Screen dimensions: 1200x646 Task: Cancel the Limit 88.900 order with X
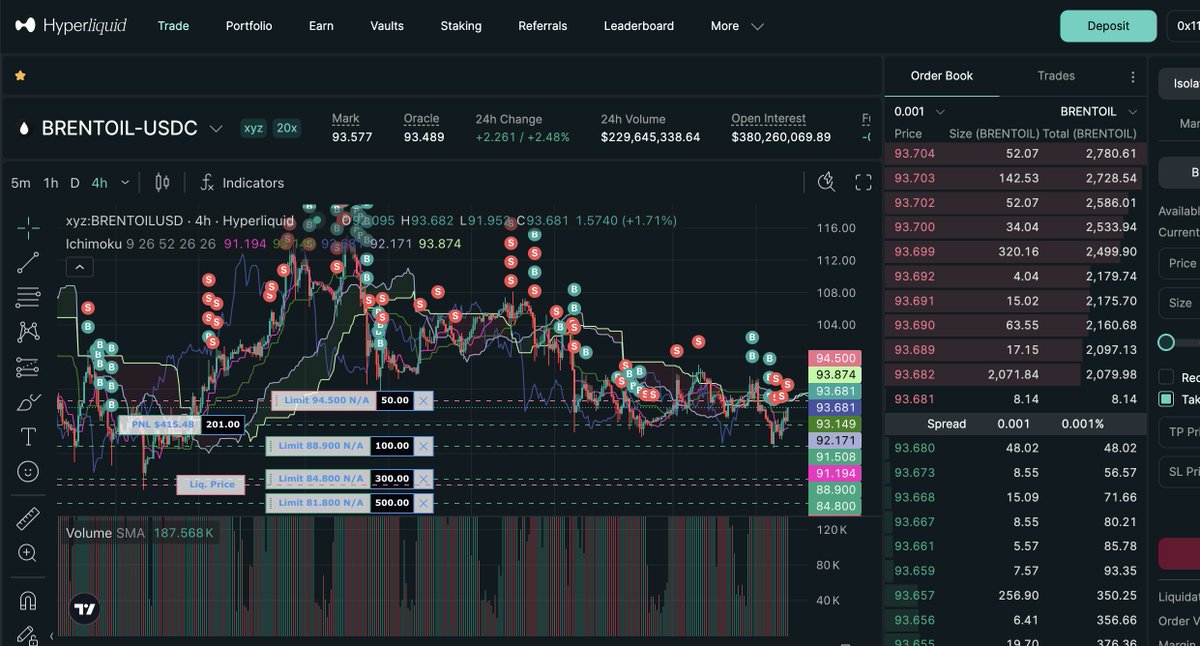(423, 446)
